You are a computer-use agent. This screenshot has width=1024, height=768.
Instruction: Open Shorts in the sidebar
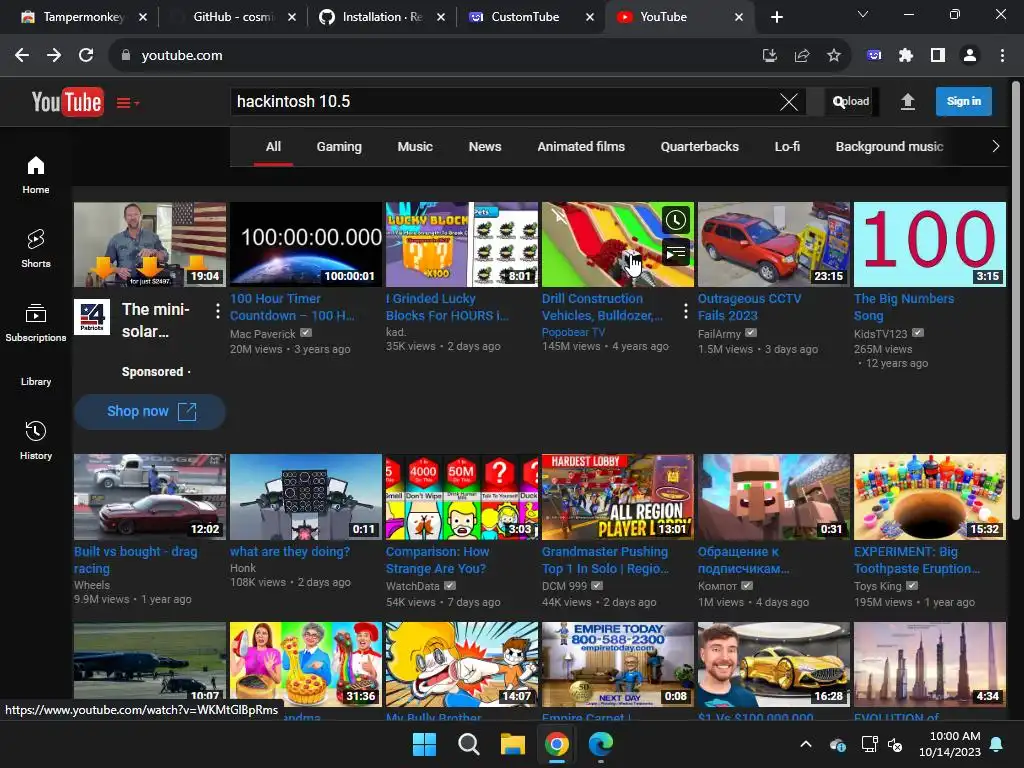pyautogui.click(x=36, y=249)
